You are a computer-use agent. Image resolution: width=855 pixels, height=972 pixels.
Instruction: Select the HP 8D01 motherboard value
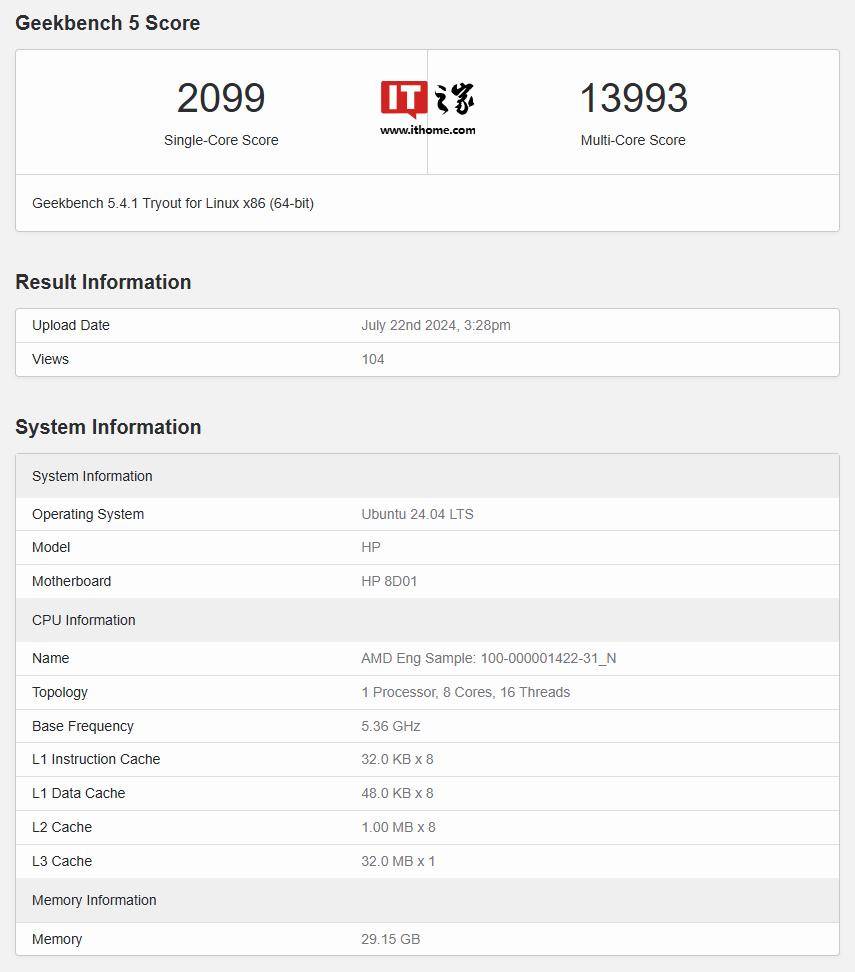389,581
